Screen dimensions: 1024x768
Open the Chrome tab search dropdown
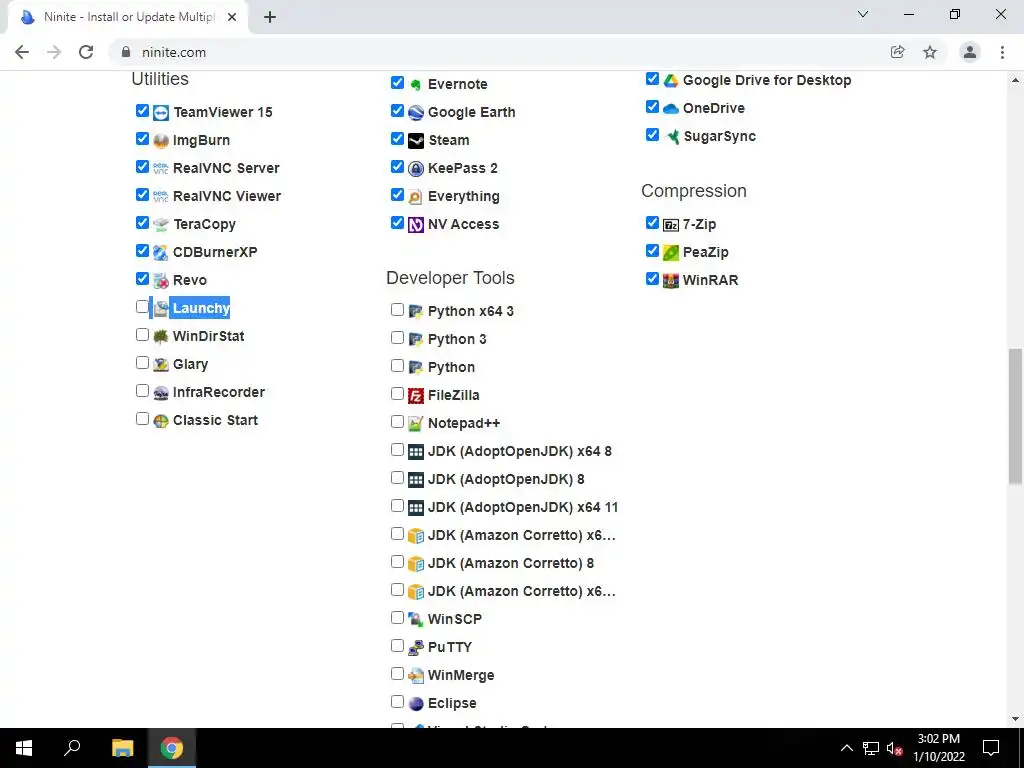coord(863,14)
